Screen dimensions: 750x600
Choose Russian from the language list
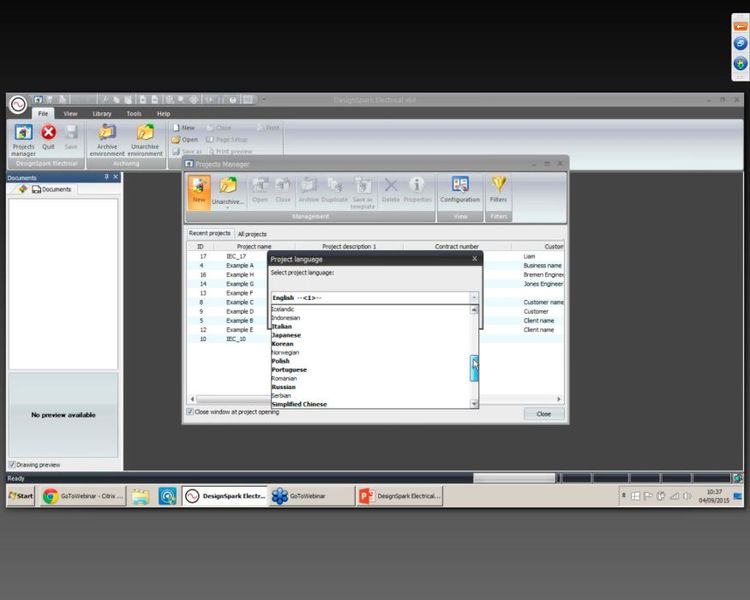click(x=283, y=387)
